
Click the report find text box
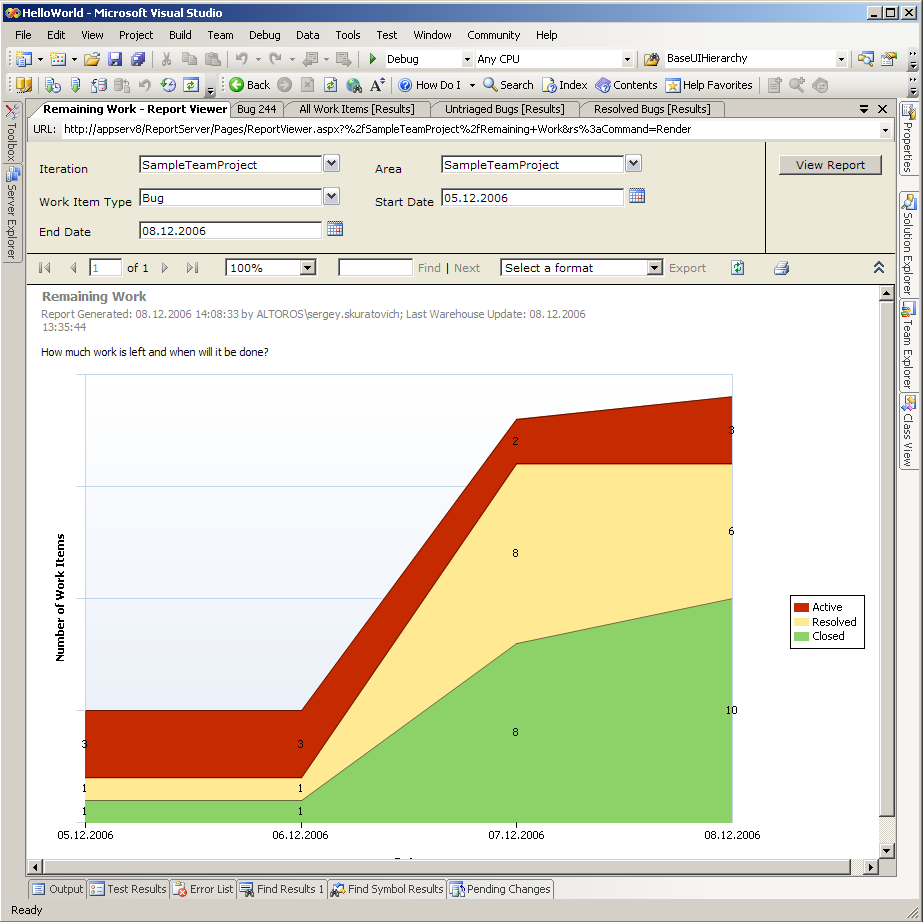(376, 268)
